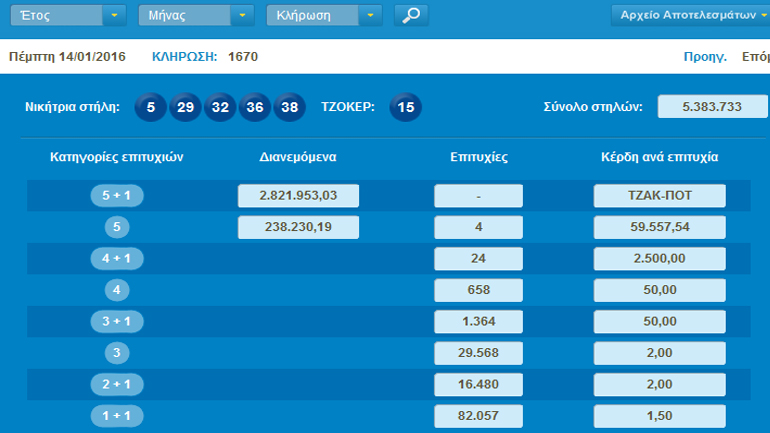Open the Αρχείο Αποτελεσμάτων menu
The height and width of the screenshot is (433, 770).
pyautogui.click(x=689, y=15)
